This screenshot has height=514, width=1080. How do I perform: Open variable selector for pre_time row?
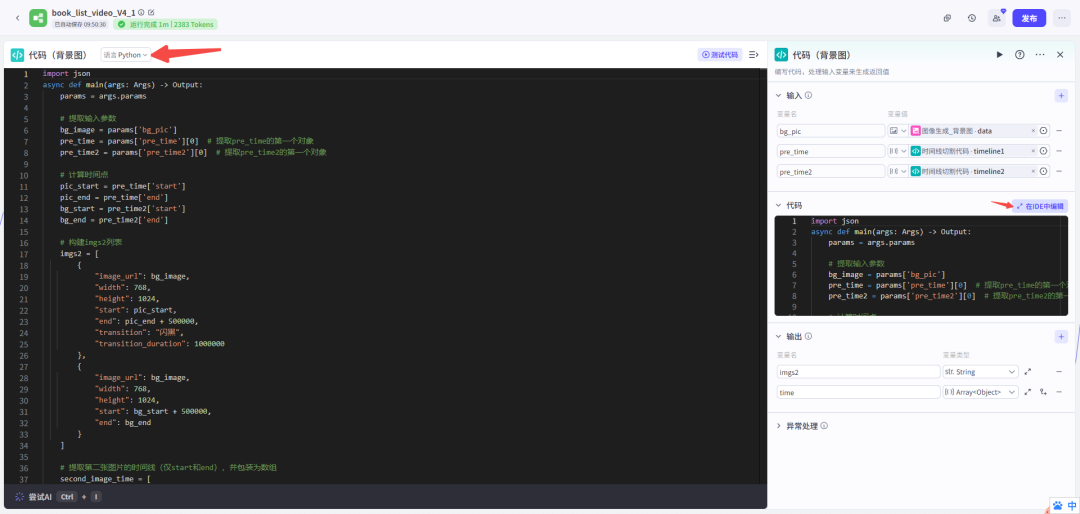tap(1043, 151)
